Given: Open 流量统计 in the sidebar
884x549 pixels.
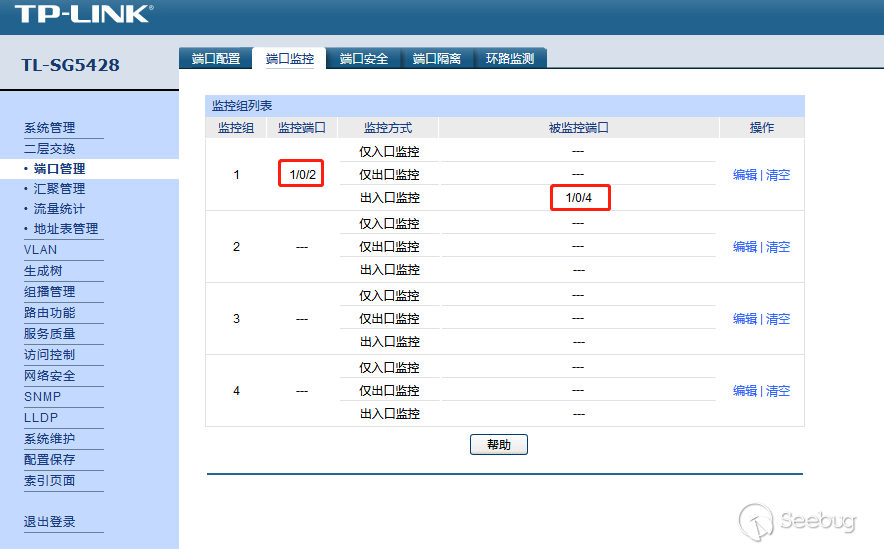Looking at the screenshot, I should (59, 209).
